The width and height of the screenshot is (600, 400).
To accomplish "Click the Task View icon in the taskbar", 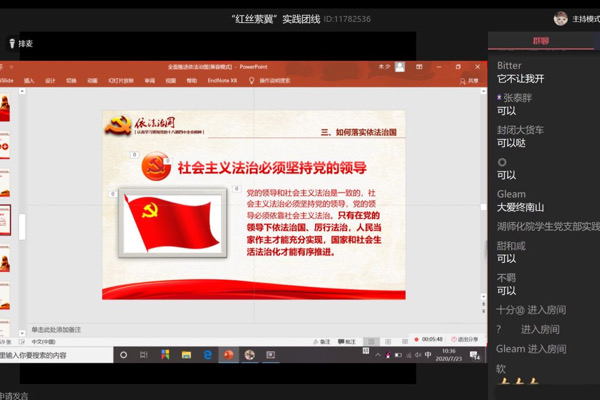I will 144,355.
